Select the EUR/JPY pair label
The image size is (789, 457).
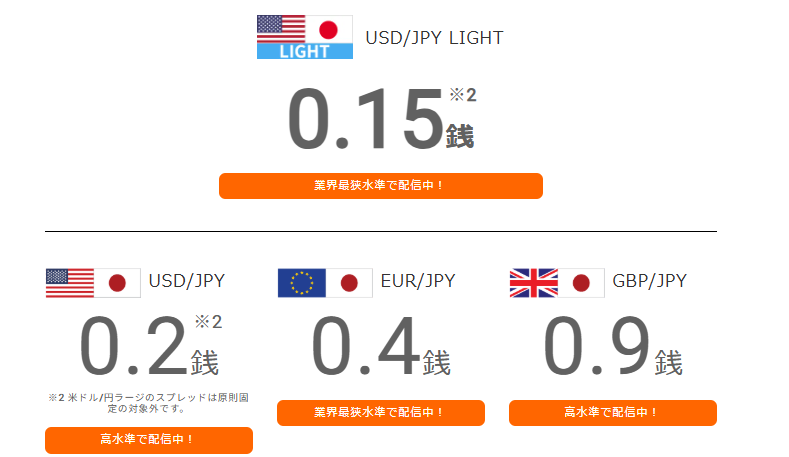pyautogui.click(x=418, y=281)
